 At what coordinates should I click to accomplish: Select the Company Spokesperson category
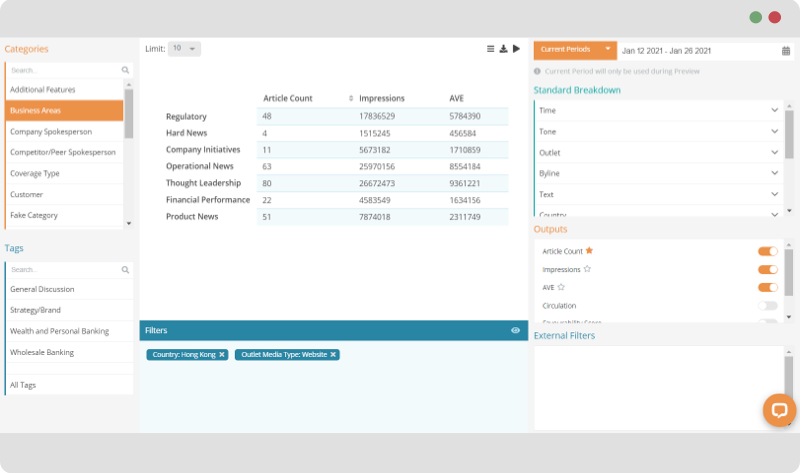coord(62,131)
